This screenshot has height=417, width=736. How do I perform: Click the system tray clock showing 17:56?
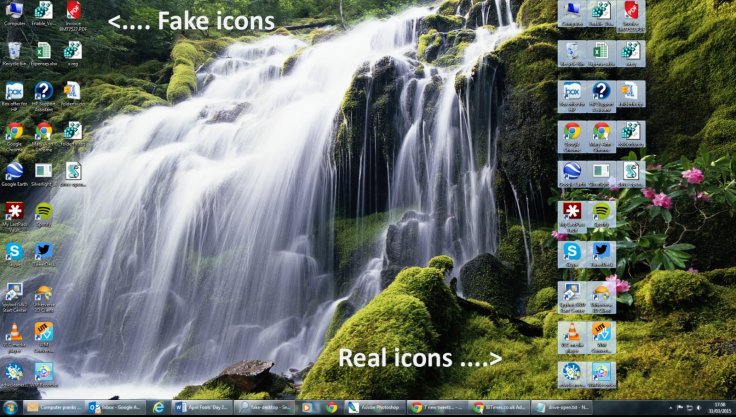[x=717, y=408]
